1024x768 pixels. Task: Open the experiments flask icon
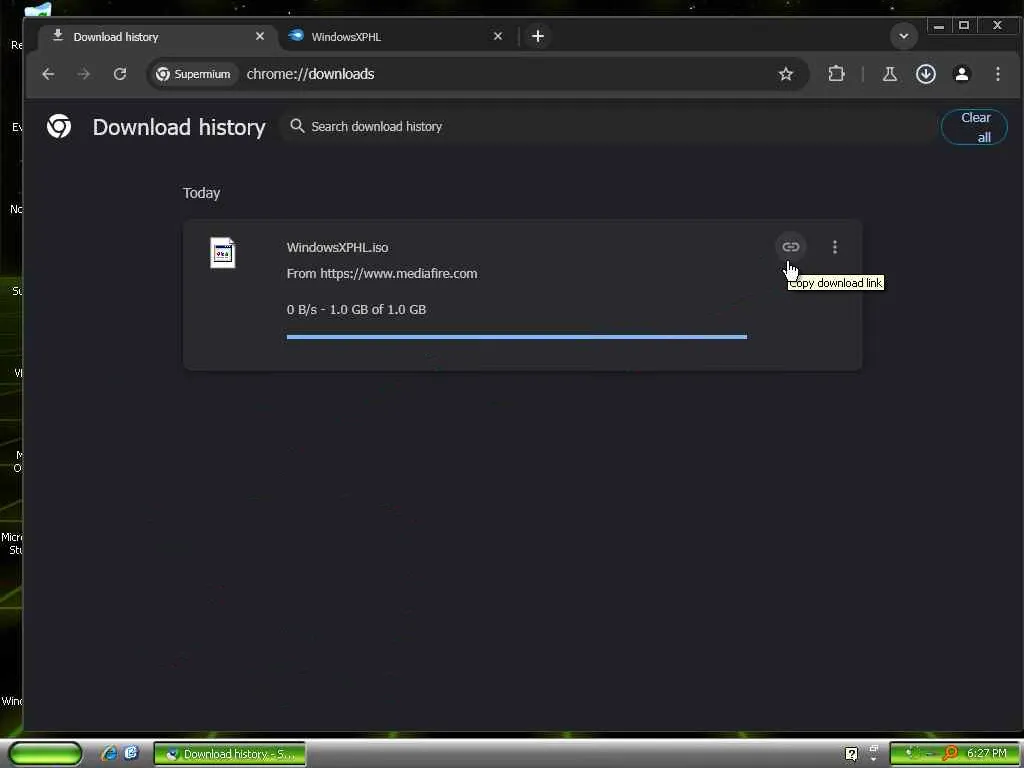pyautogui.click(x=889, y=74)
